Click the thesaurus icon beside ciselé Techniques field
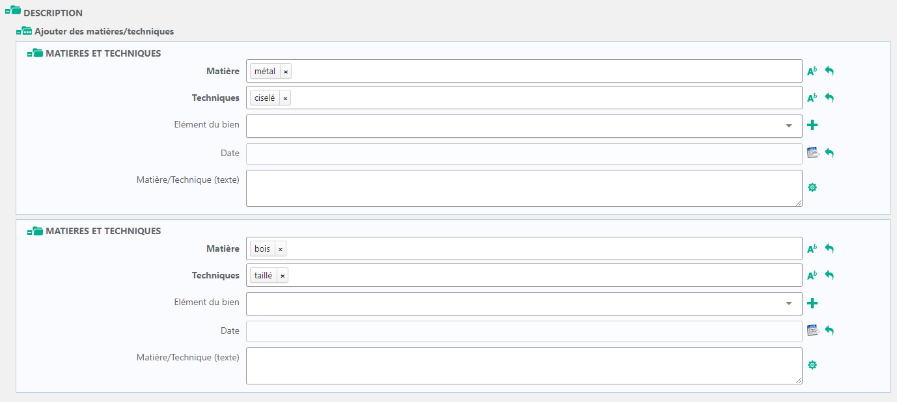Viewport: 897px width, 402px height. pyautogui.click(x=813, y=98)
